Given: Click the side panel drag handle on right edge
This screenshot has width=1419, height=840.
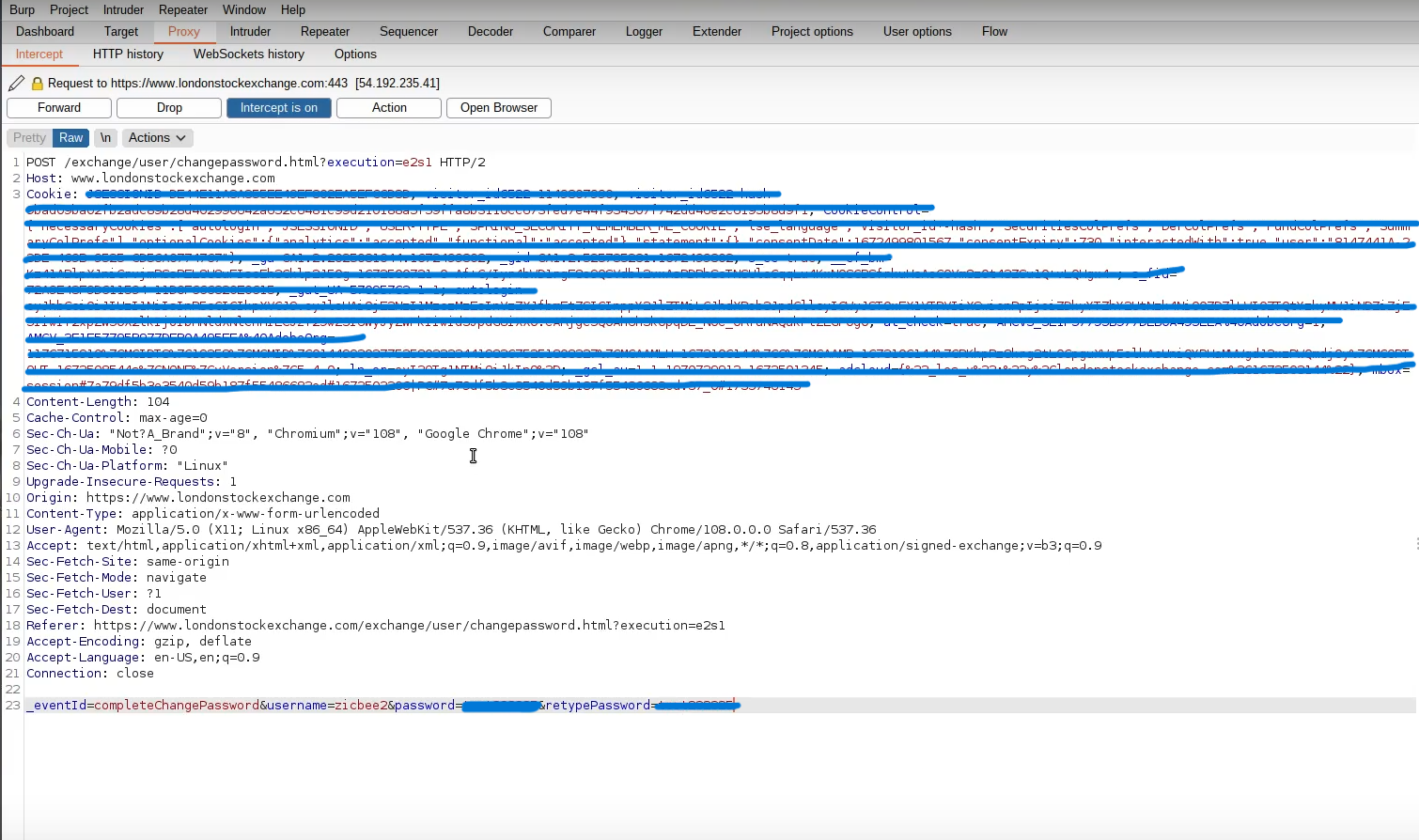Looking at the screenshot, I should click(1415, 544).
